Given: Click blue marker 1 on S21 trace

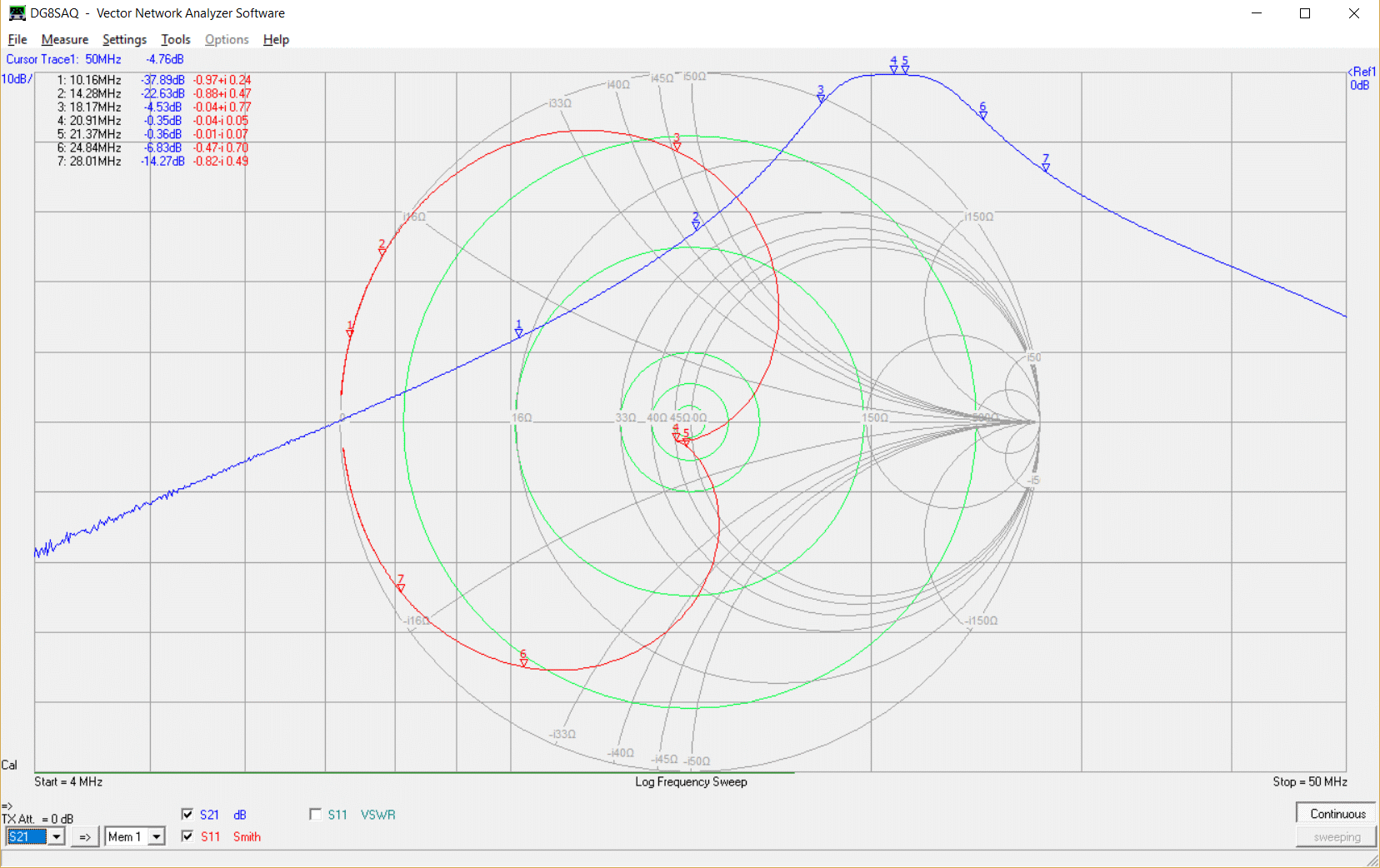Looking at the screenshot, I should coord(518,329).
